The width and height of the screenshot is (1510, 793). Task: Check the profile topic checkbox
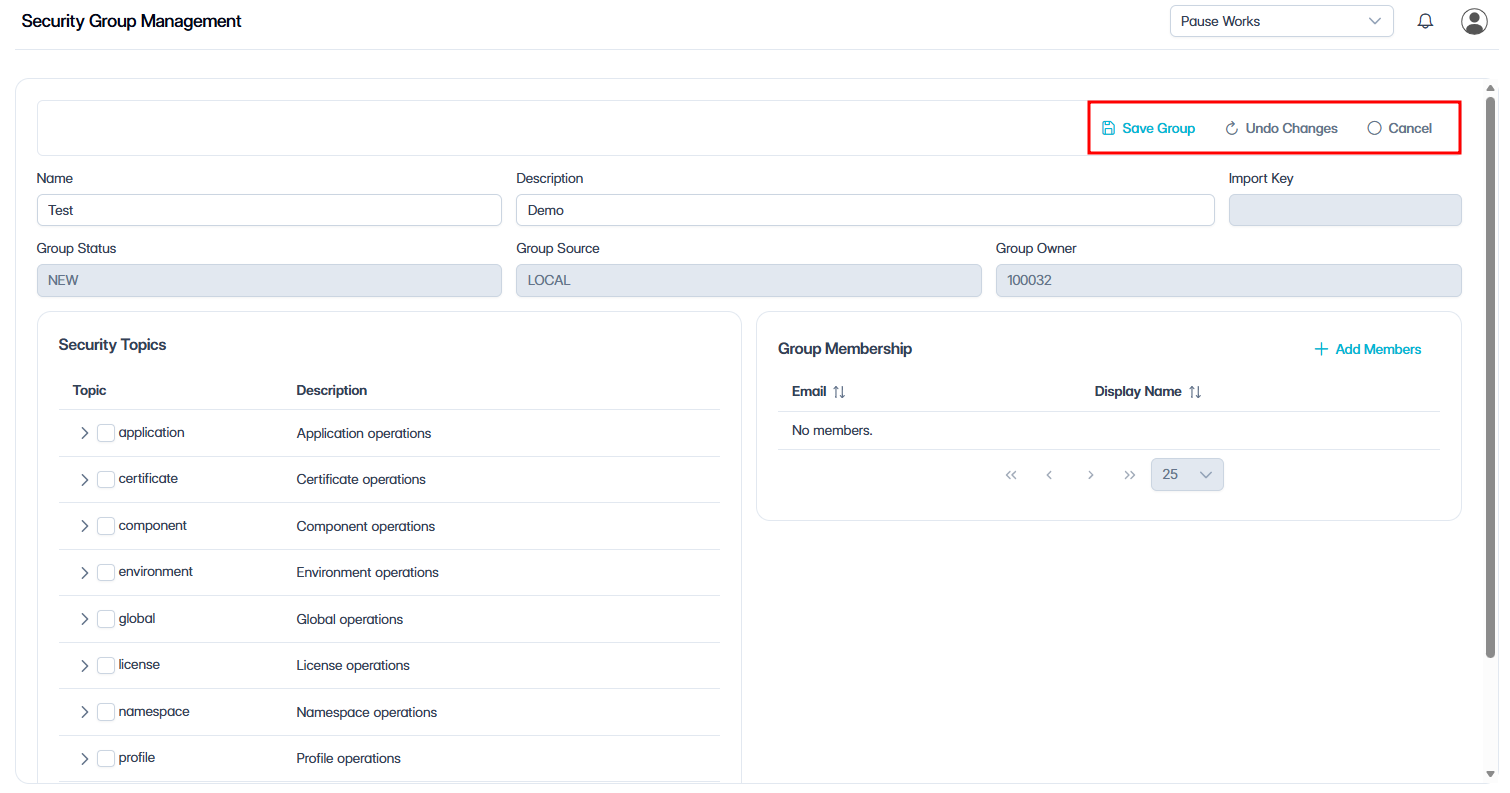pyautogui.click(x=106, y=758)
